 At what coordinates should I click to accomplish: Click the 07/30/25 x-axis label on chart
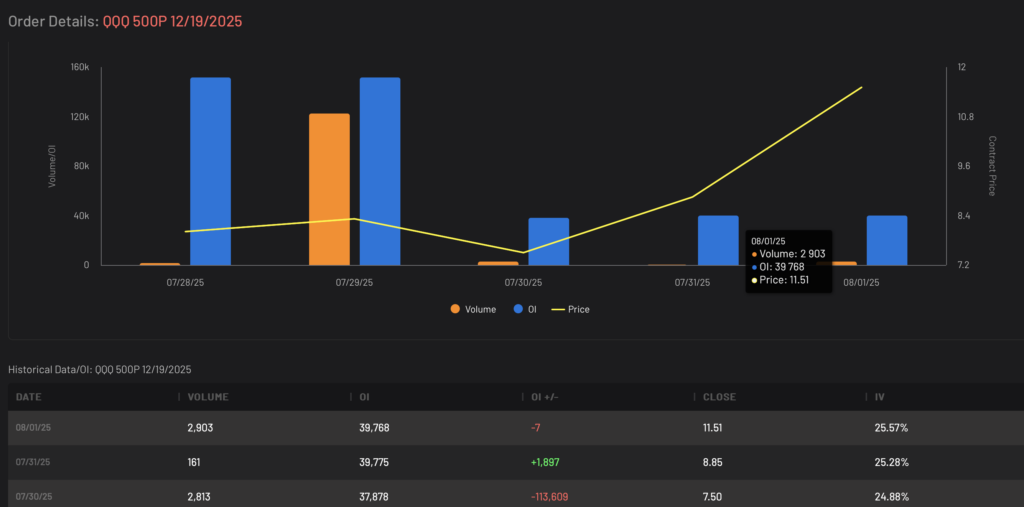[523, 283]
